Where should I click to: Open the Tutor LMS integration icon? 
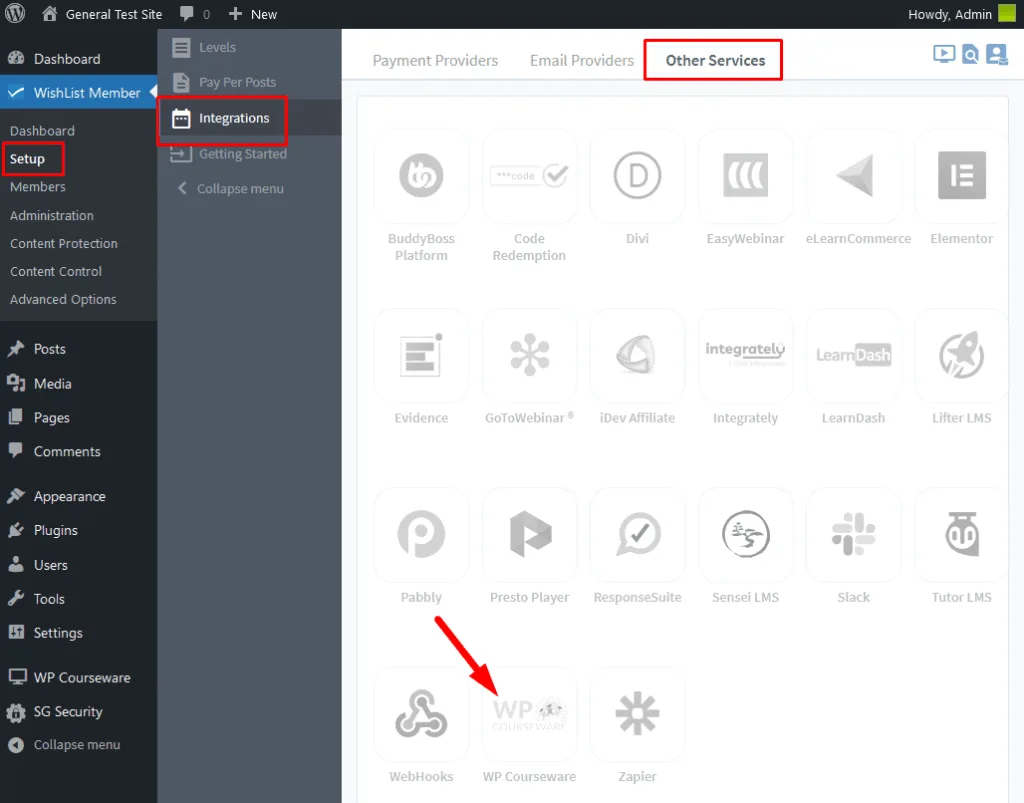[961, 534]
